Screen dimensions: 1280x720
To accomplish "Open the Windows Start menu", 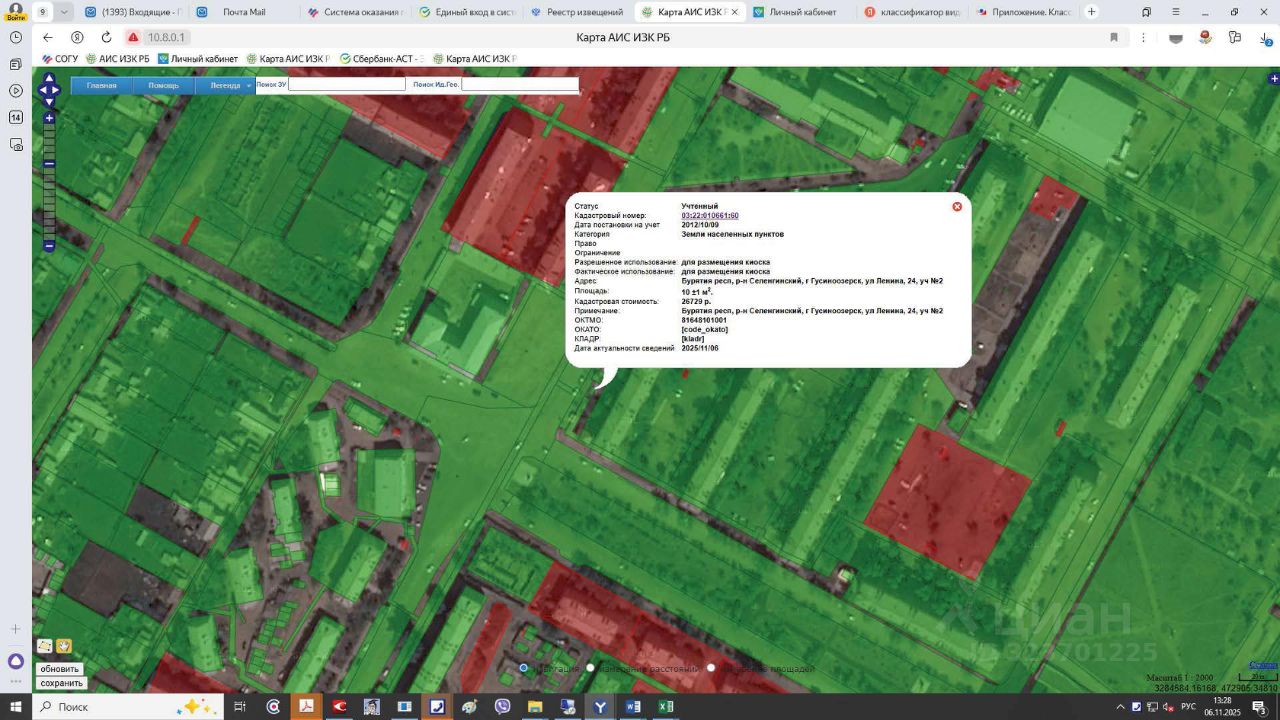I will [x=15, y=707].
